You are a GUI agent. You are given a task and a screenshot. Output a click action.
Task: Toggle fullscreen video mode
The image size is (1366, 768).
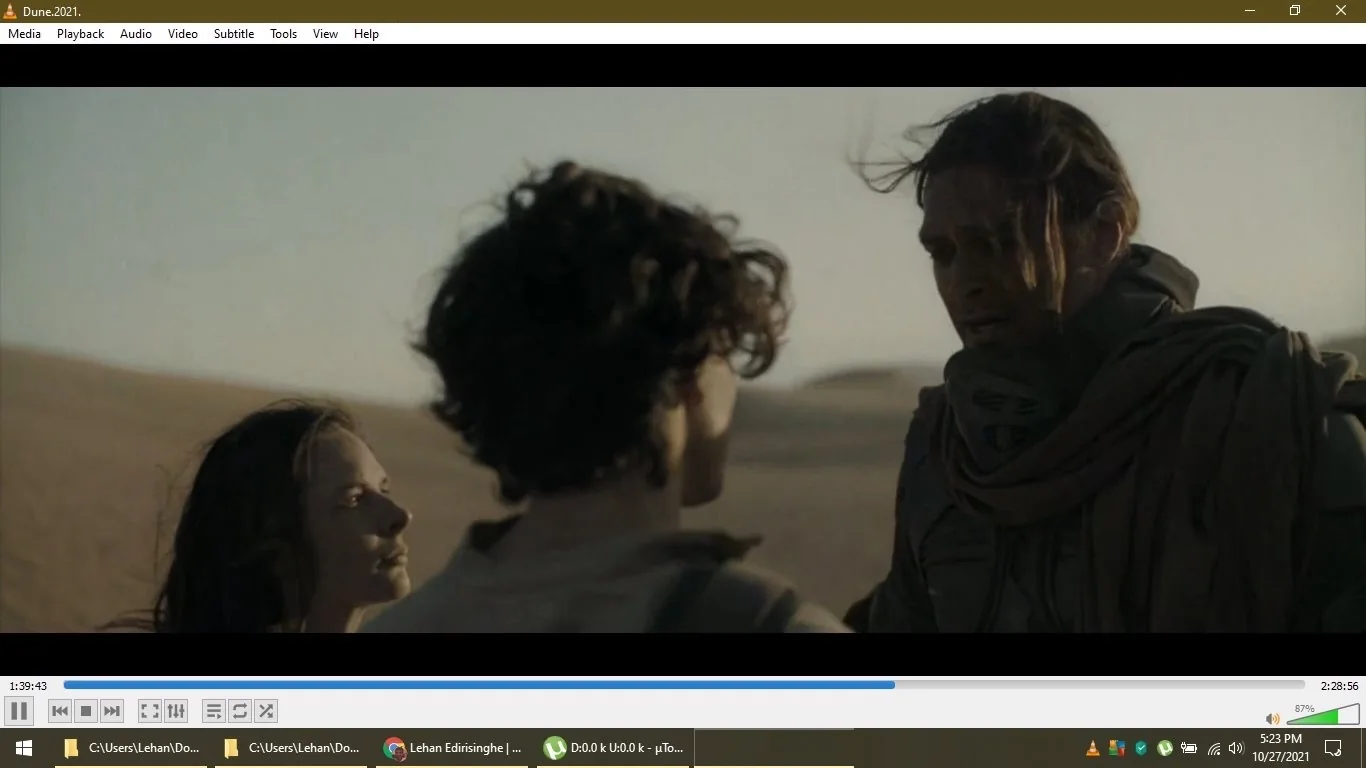click(x=150, y=711)
